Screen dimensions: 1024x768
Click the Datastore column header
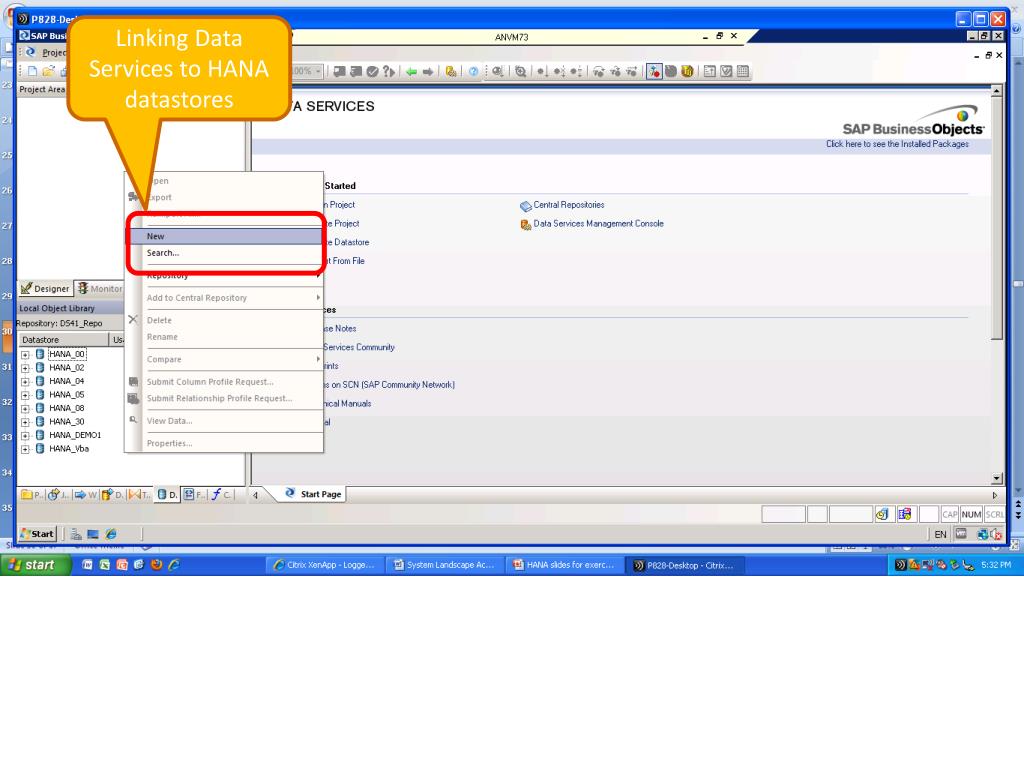63,340
